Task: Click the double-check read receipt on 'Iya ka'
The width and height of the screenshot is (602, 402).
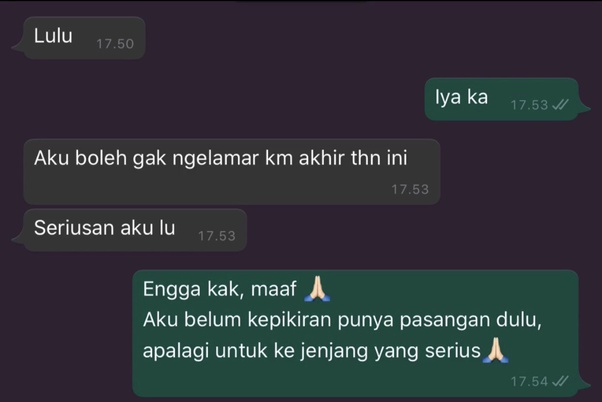Action: pos(560,105)
